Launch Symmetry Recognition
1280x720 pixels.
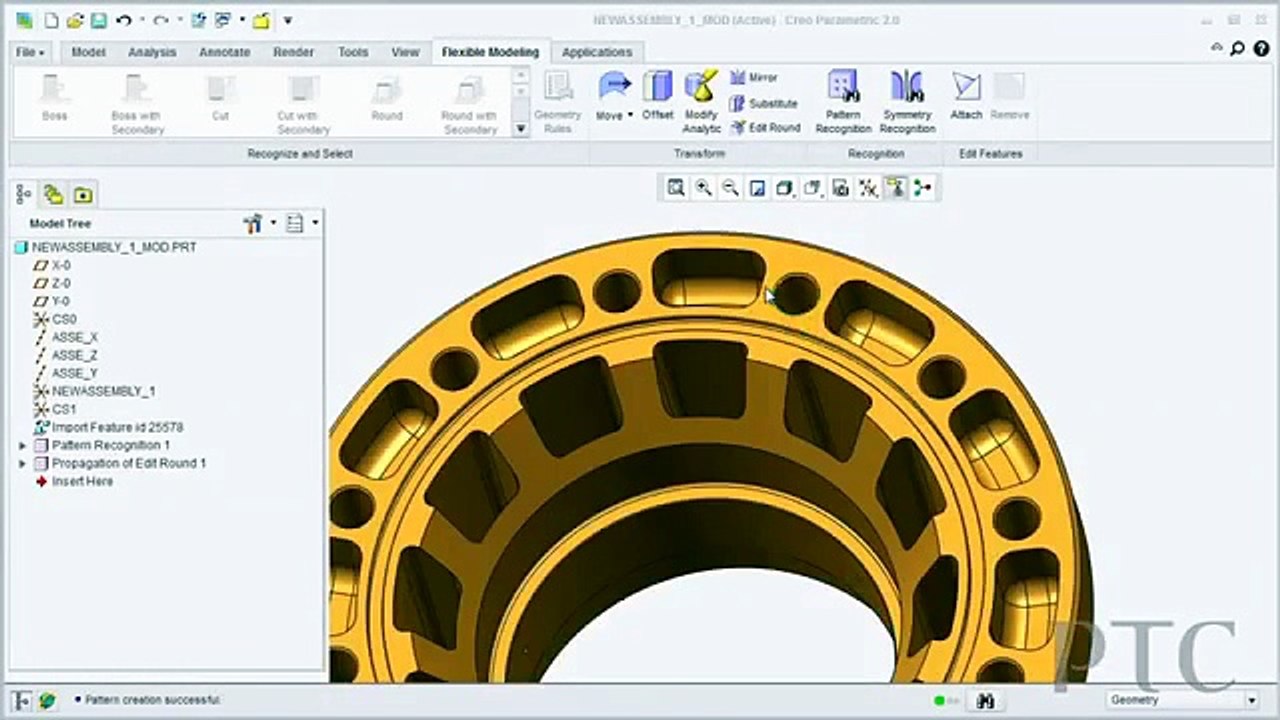907,102
